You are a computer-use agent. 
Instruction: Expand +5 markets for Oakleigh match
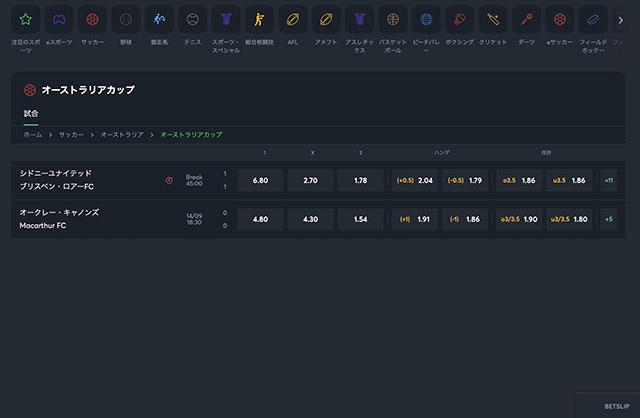[x=609, y=219]
